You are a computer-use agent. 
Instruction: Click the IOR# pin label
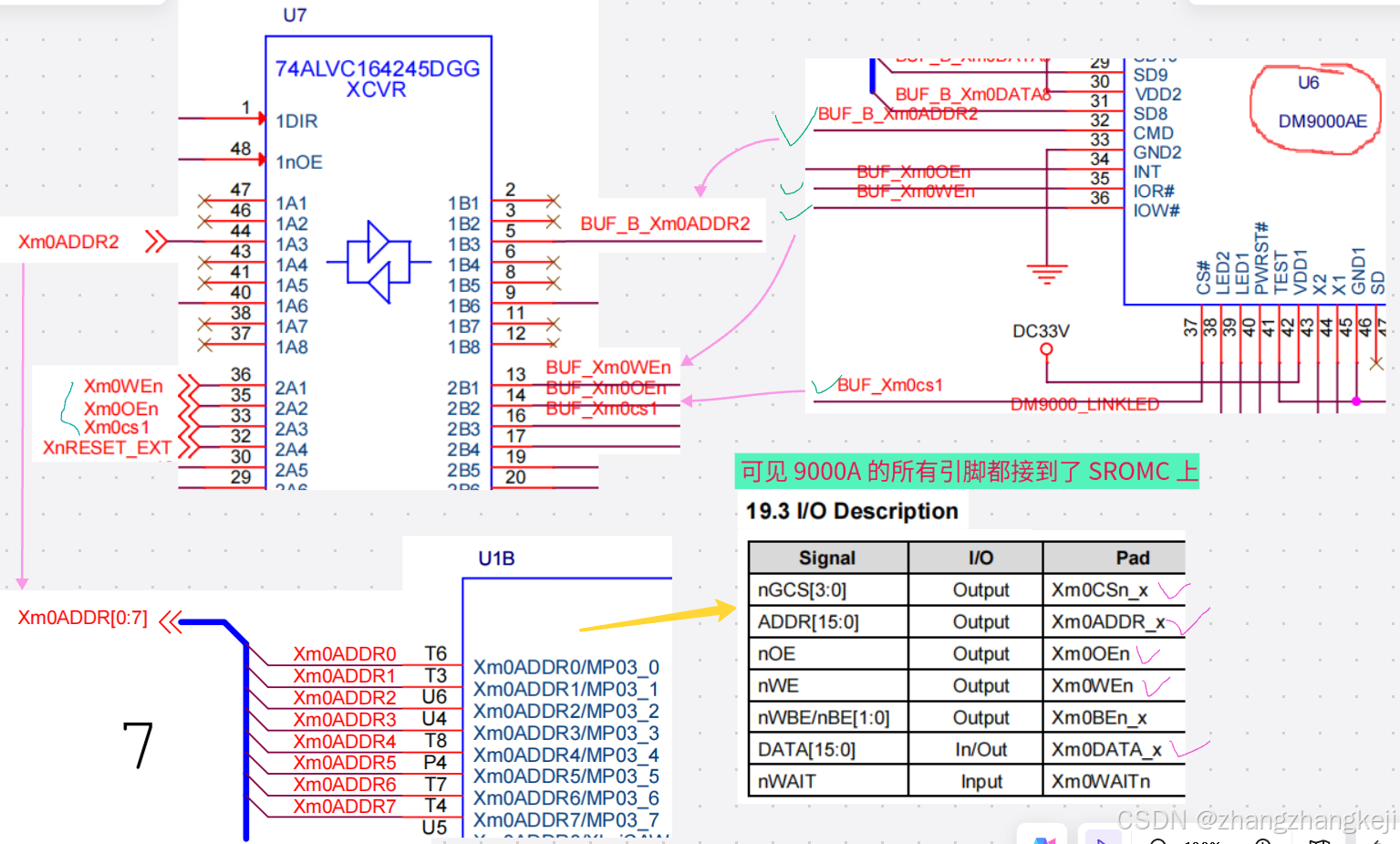[x=1154, y=192]
